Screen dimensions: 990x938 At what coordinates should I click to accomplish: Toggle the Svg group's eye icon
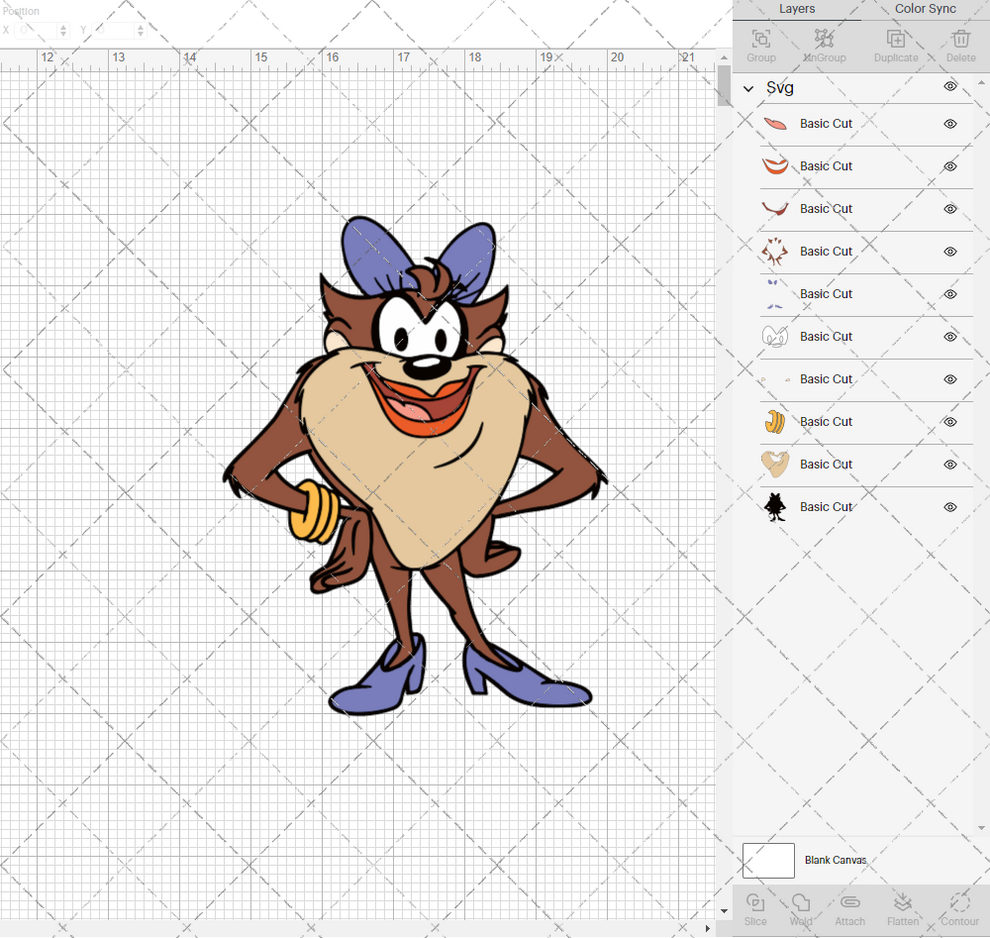coord(950,87)
